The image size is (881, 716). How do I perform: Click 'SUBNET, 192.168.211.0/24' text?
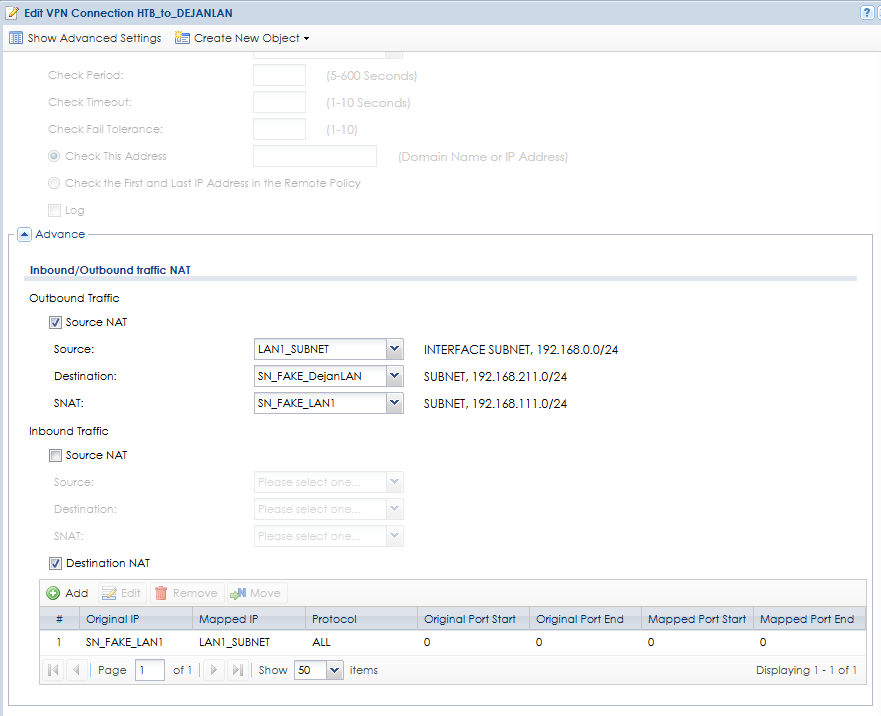(495, 377)
